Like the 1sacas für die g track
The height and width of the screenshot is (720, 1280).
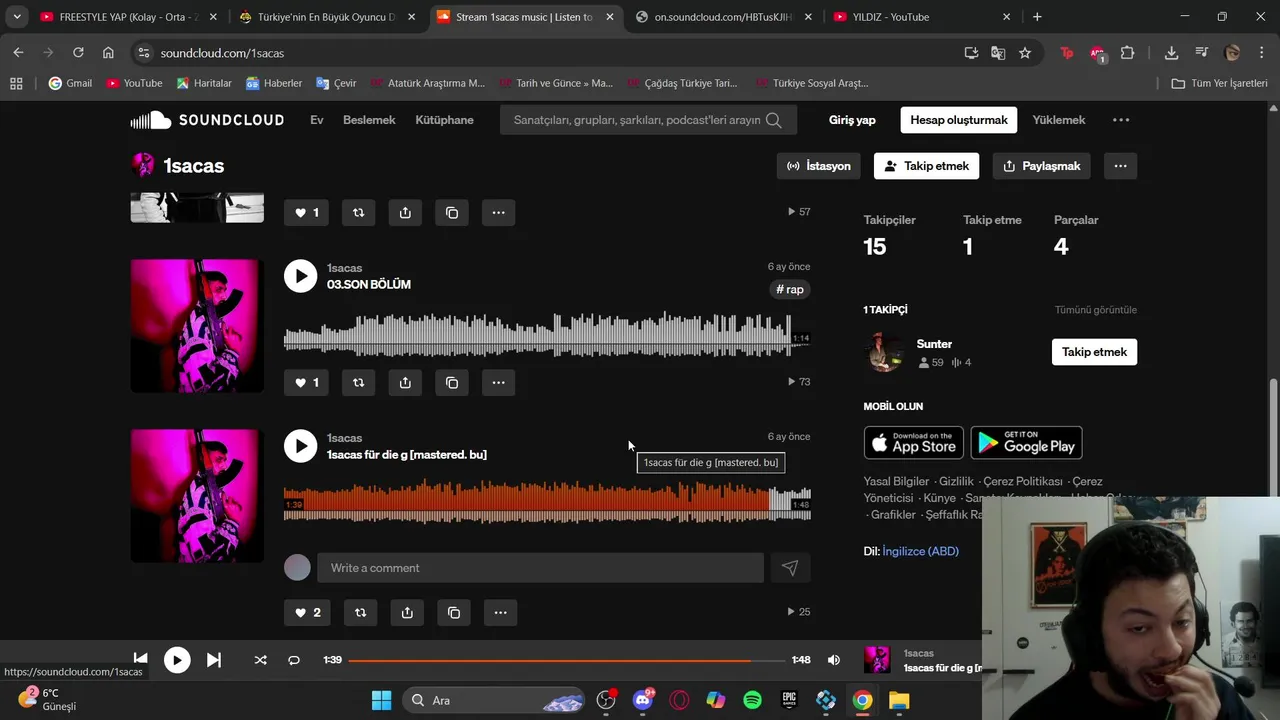point(308,612)
